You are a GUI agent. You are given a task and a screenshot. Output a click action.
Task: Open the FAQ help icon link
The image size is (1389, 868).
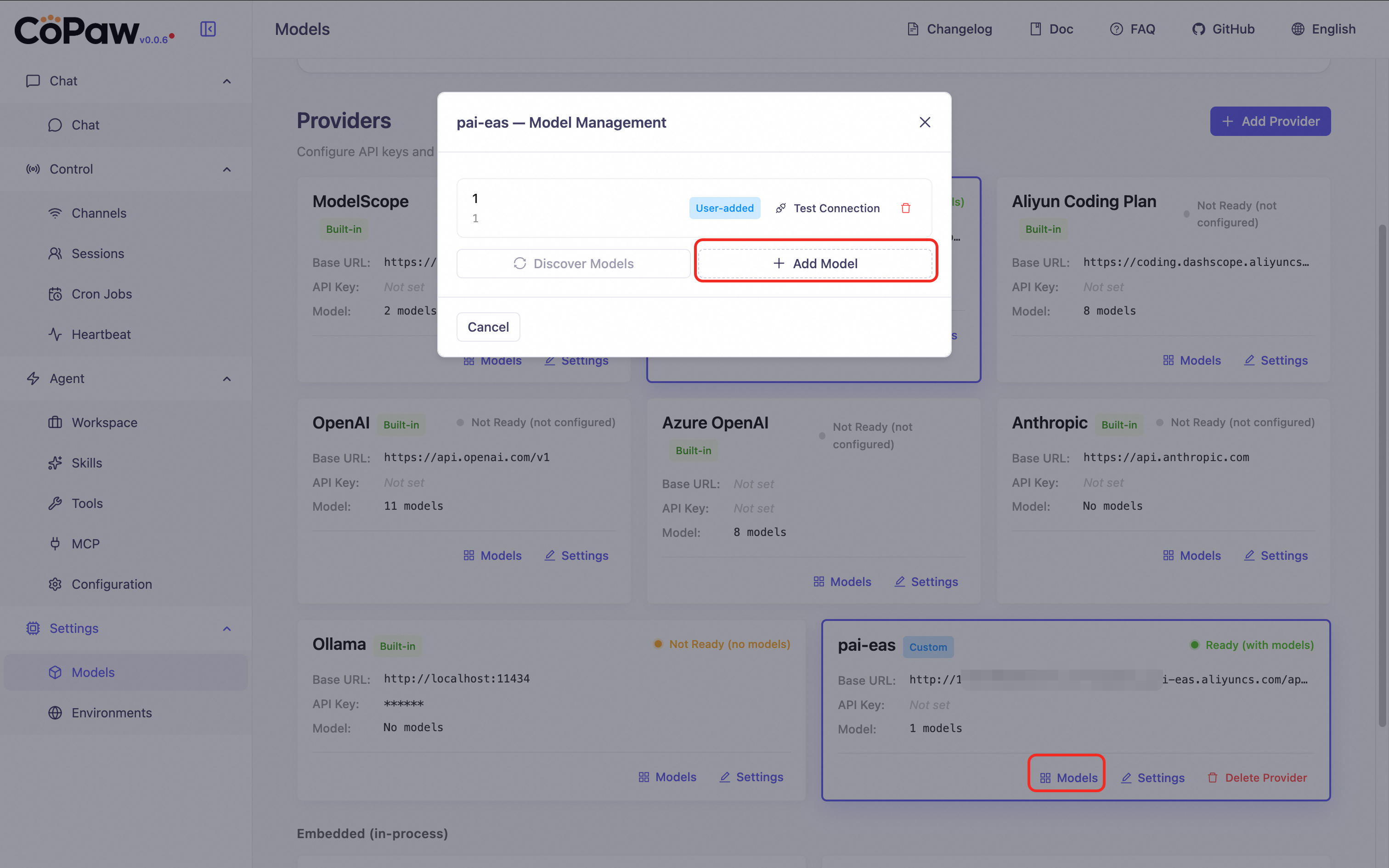click(x=1116, y=28)
